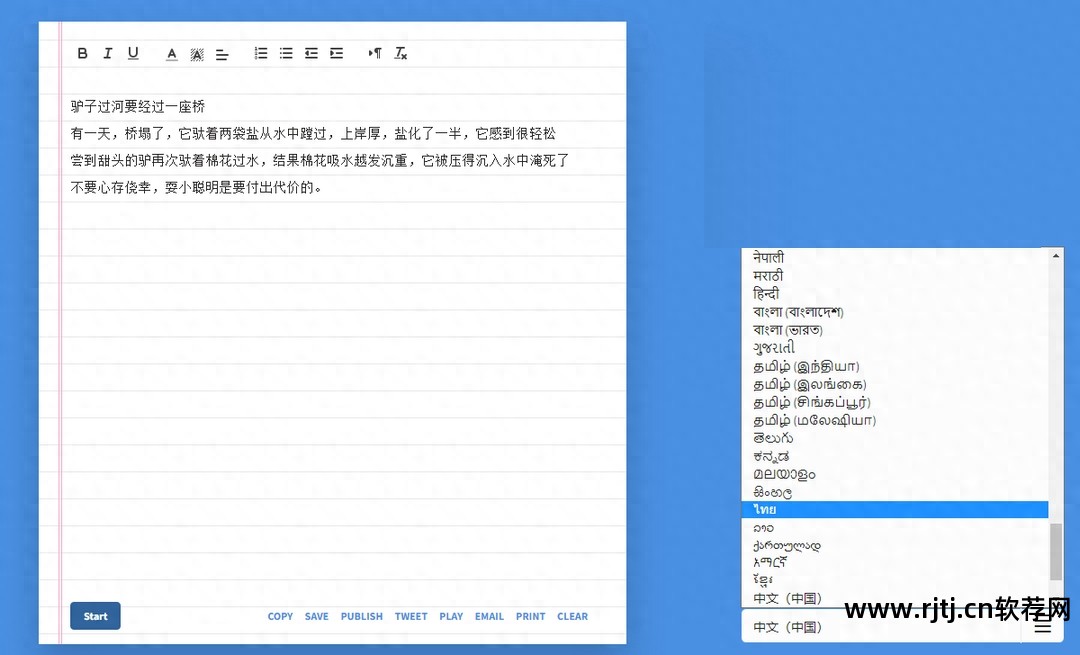The height and width of the screenshot is (655, 1080).
Task: Open the text alignment option
Action: 222,53
